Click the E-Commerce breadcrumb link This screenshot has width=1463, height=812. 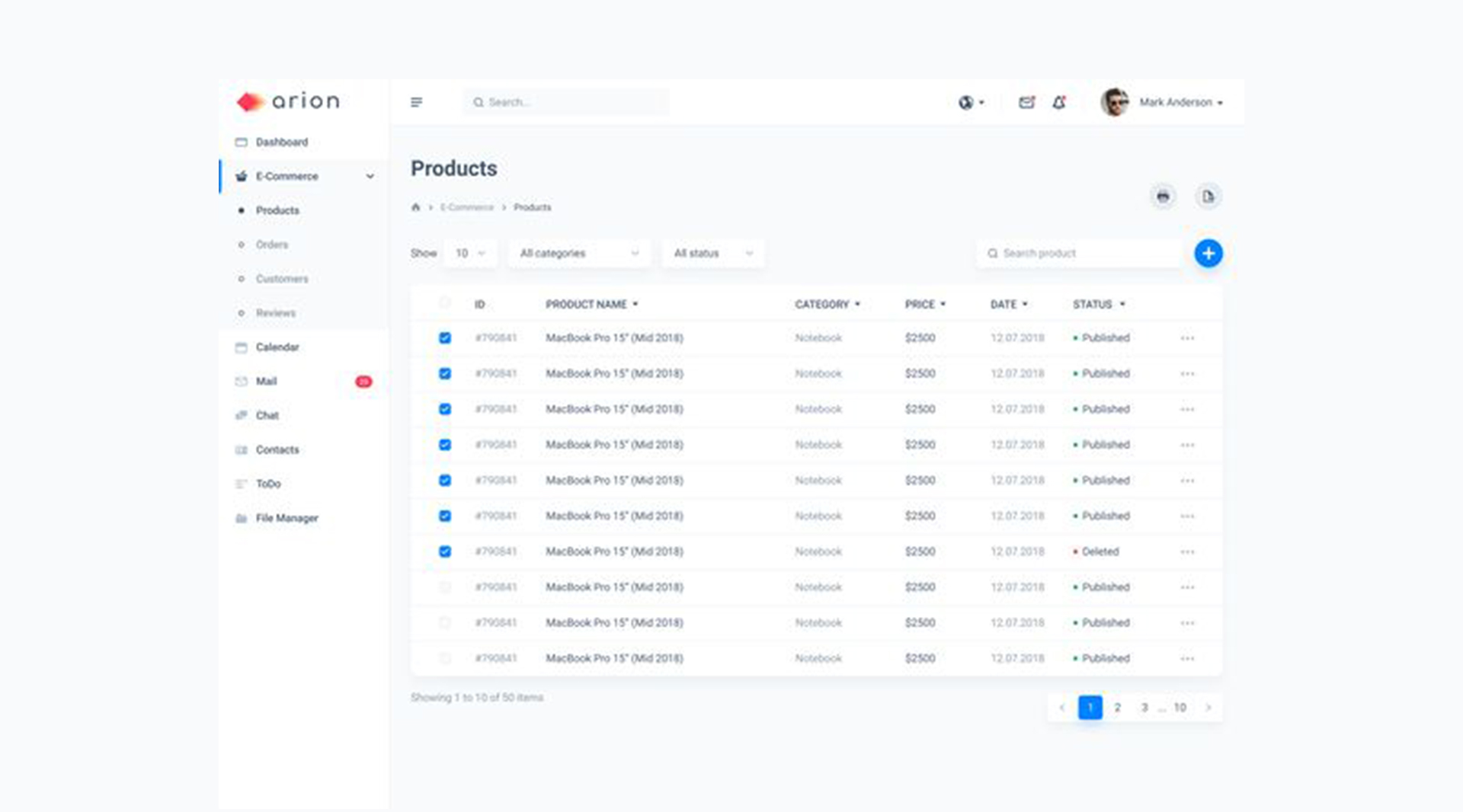point(466,207)
